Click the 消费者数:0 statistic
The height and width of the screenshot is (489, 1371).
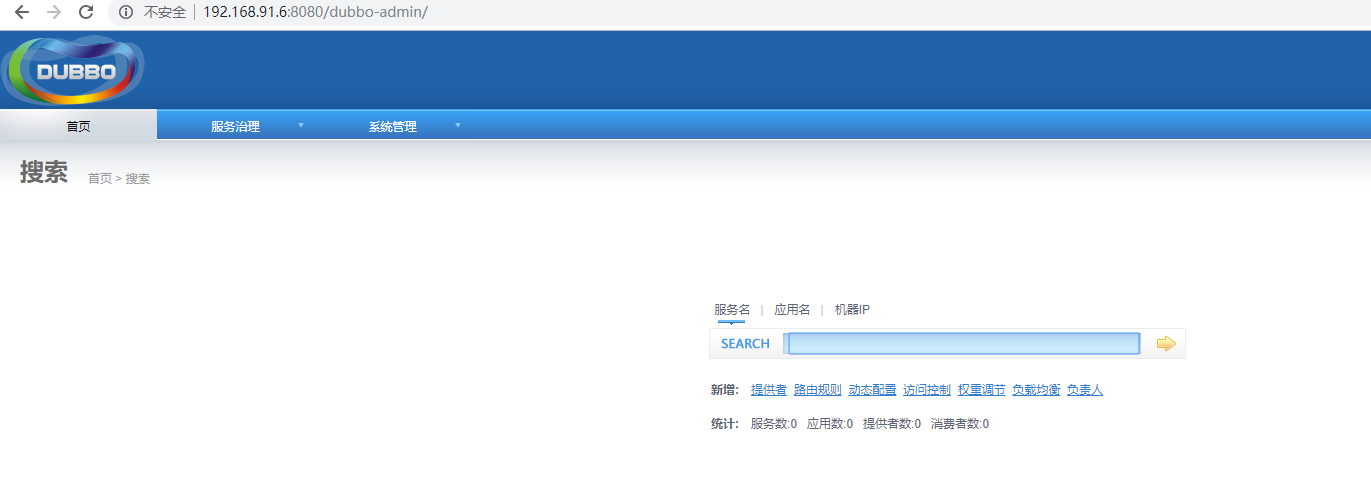tap(960, 424)
